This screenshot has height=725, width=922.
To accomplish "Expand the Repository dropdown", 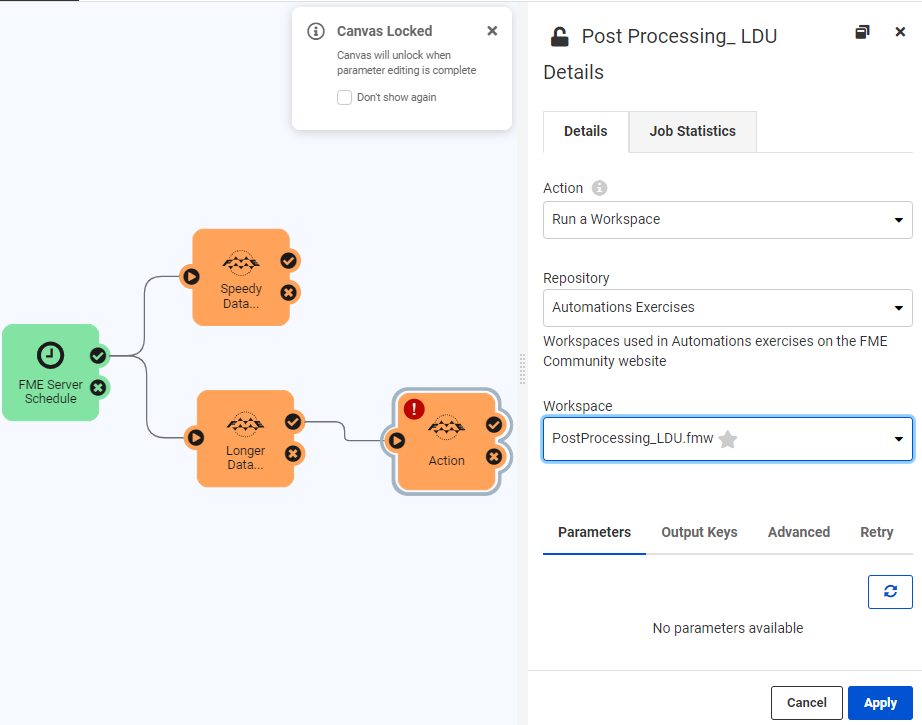I will pos(727,308).
